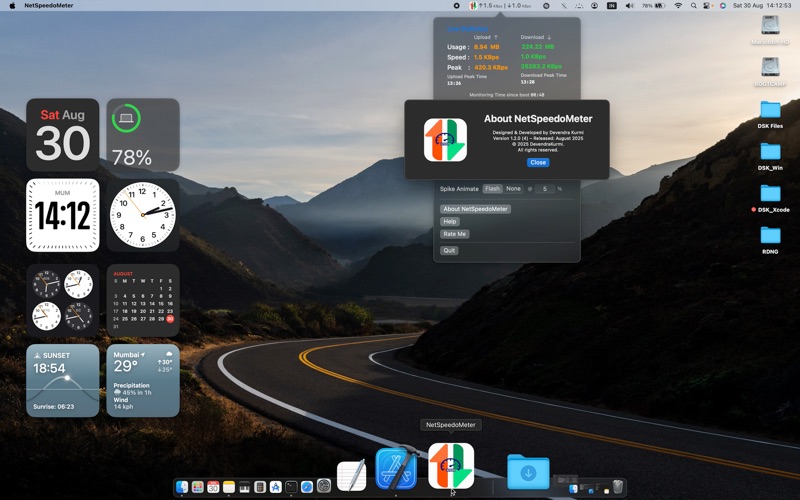Open App Store from the Dock

[x=276, y=487]
